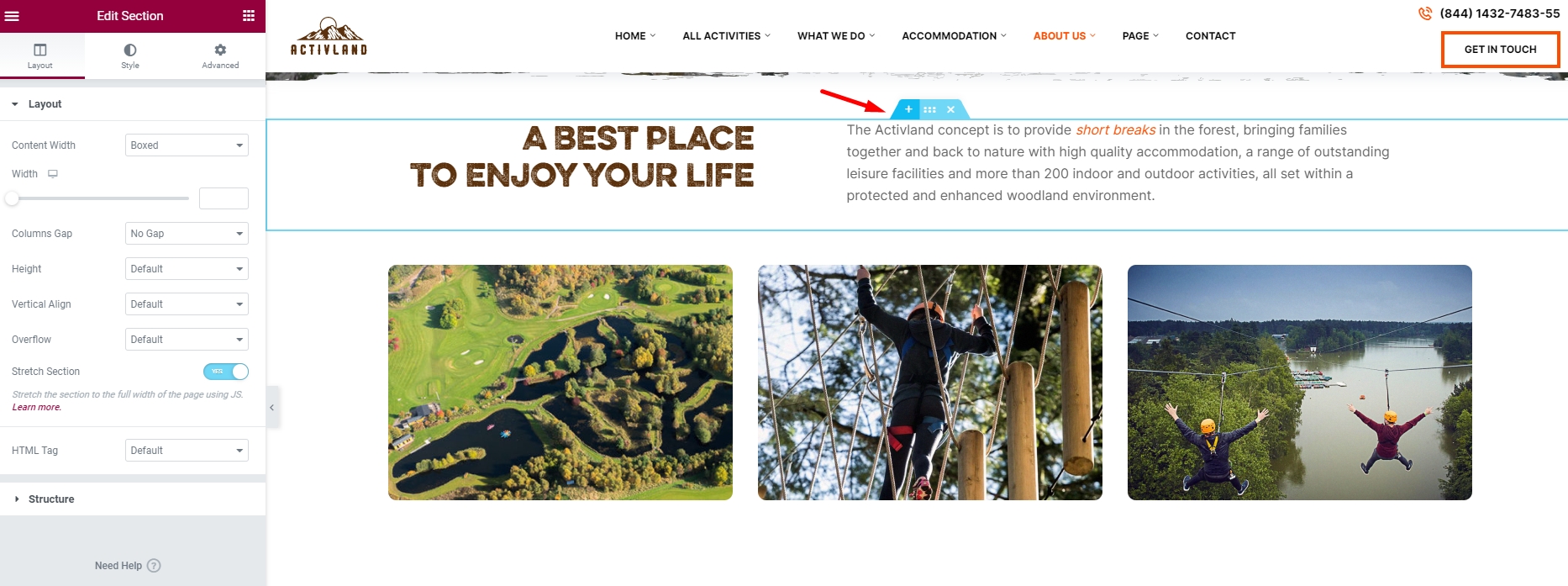
Task: Switch to the Advanced tab
Action: click(x=220, y=56)
